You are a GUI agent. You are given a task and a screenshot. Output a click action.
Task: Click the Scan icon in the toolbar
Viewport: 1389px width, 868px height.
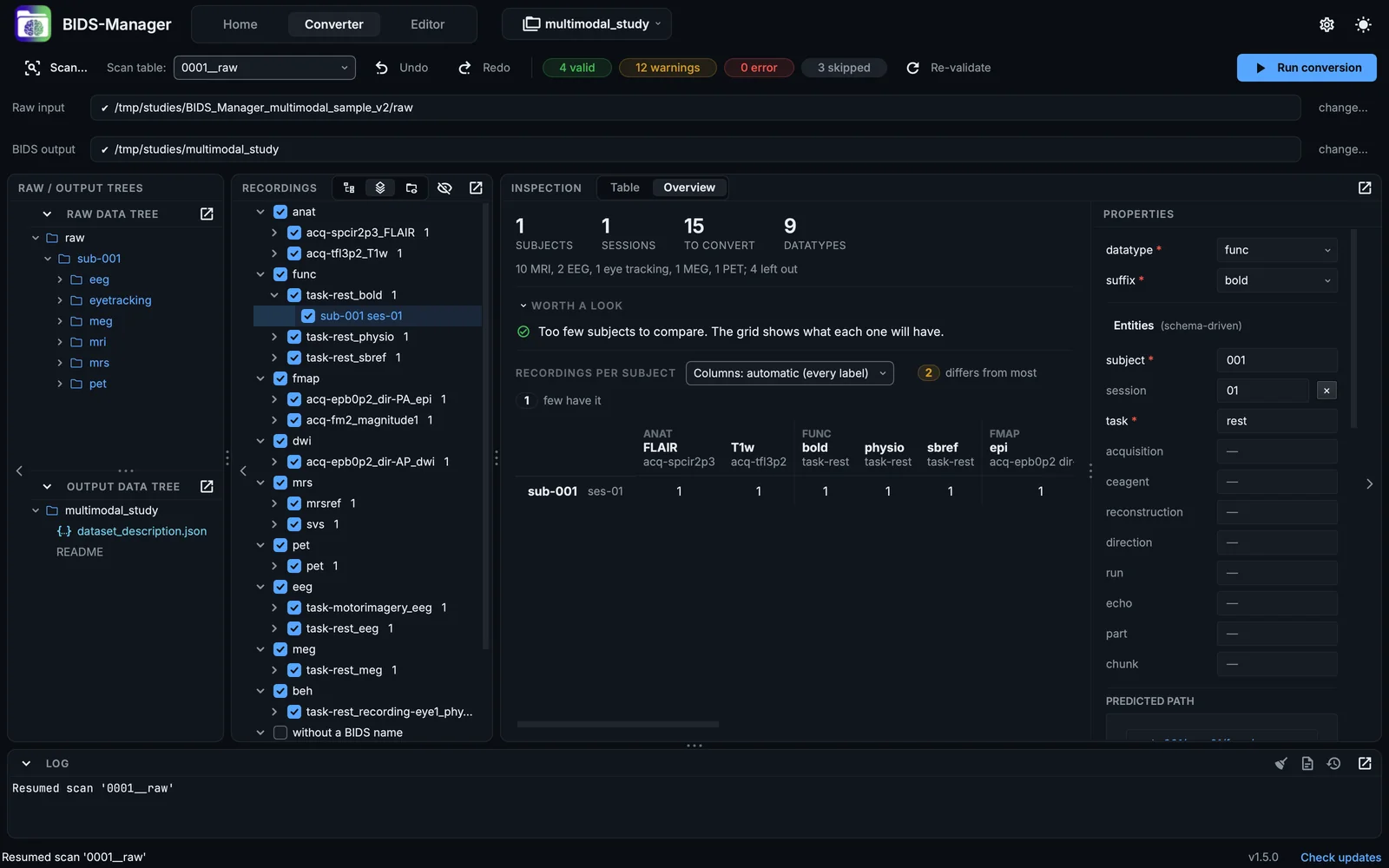coord(32,68)
